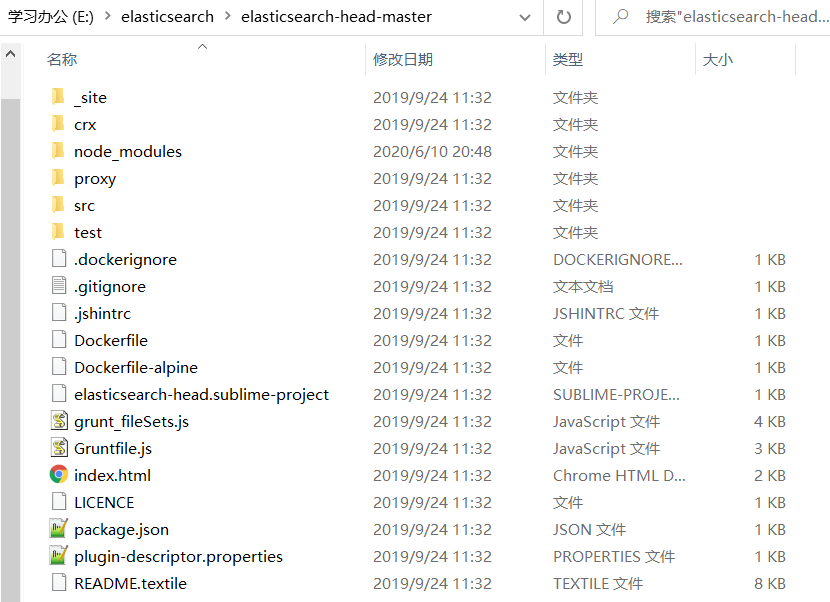The height and width of the screenshot is (602, 830).
Task: Click the .dockerignore file icon
Action: (x=59, y=259)
